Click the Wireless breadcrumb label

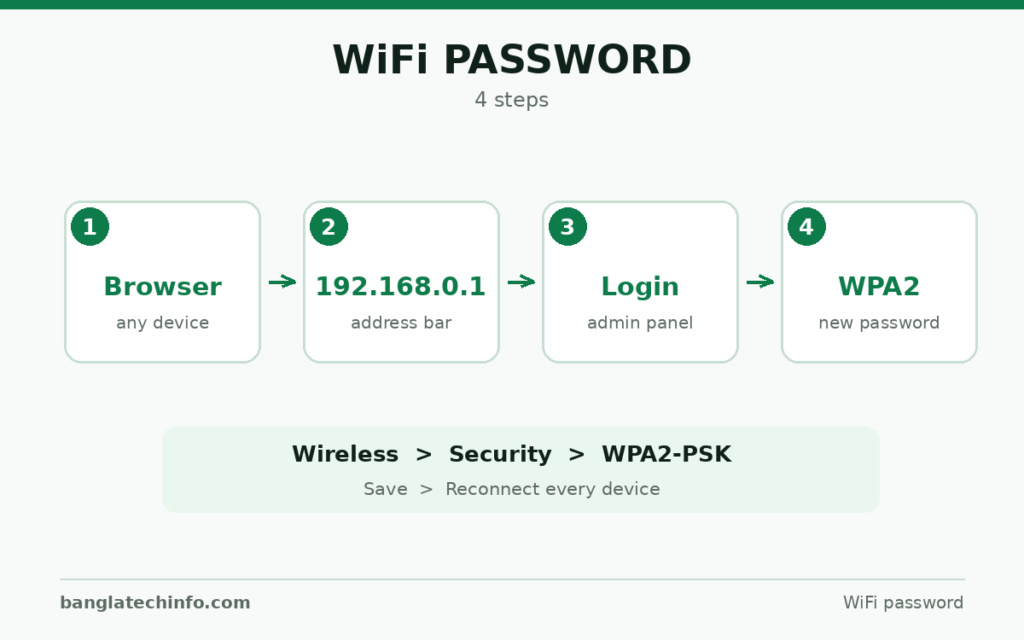click(x=345, y=454)
